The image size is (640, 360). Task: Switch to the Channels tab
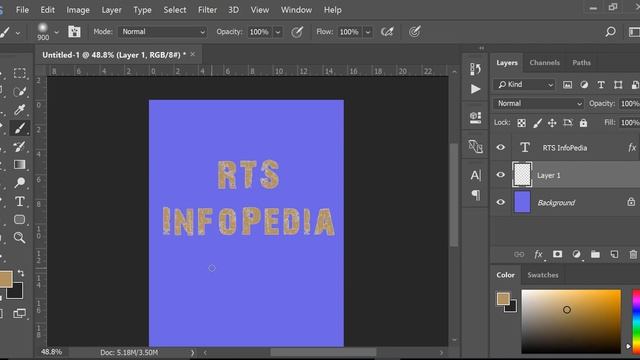544,62
